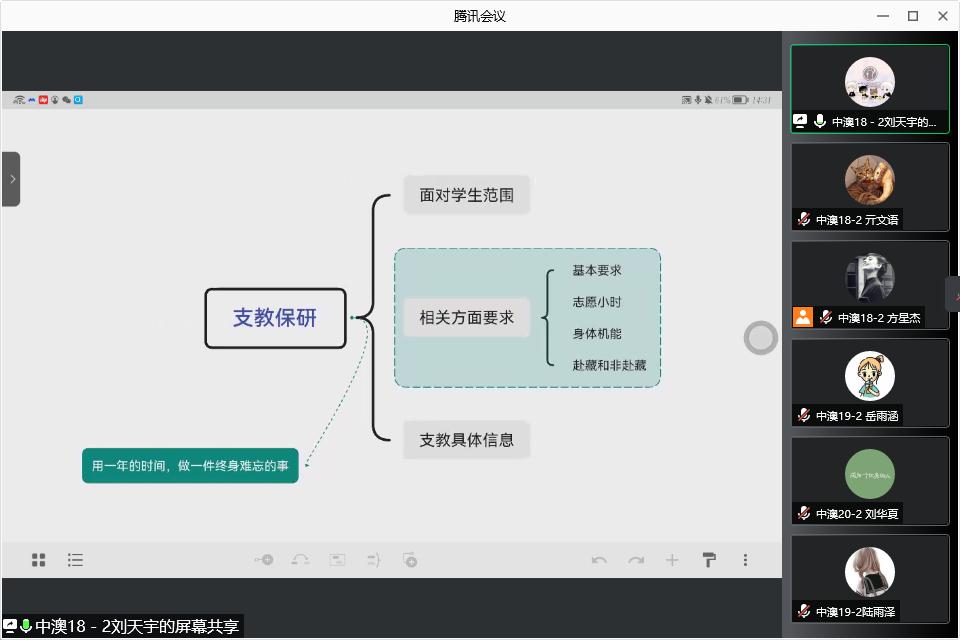The width and height of the screenshot is (960, 640).
Task: Collapse the participant video panel handle
Action: (953, 294)
